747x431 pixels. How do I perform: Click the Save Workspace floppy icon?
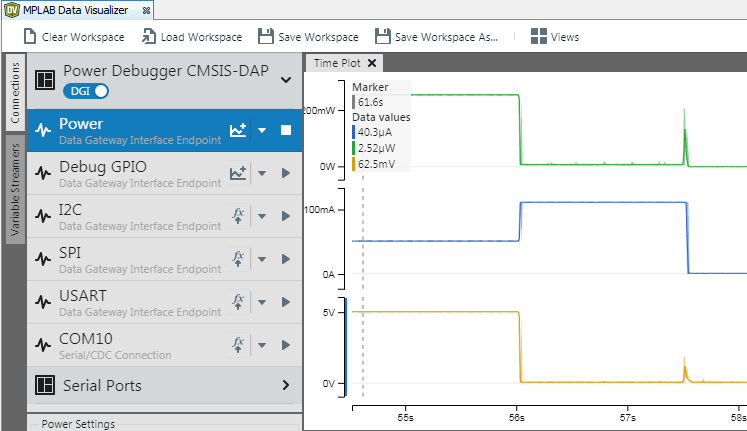266,37
